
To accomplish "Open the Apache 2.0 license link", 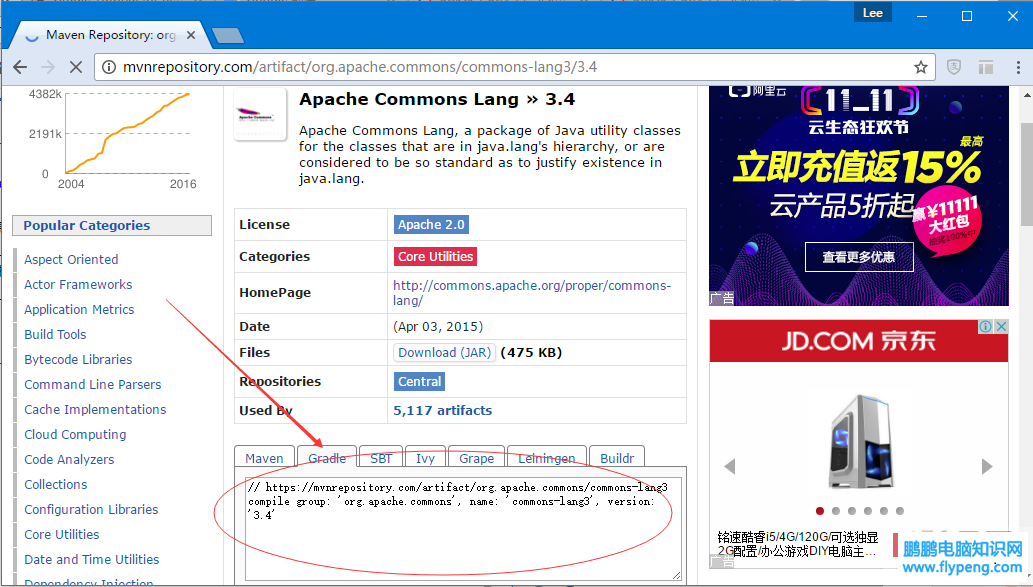I will coord(431,225).
